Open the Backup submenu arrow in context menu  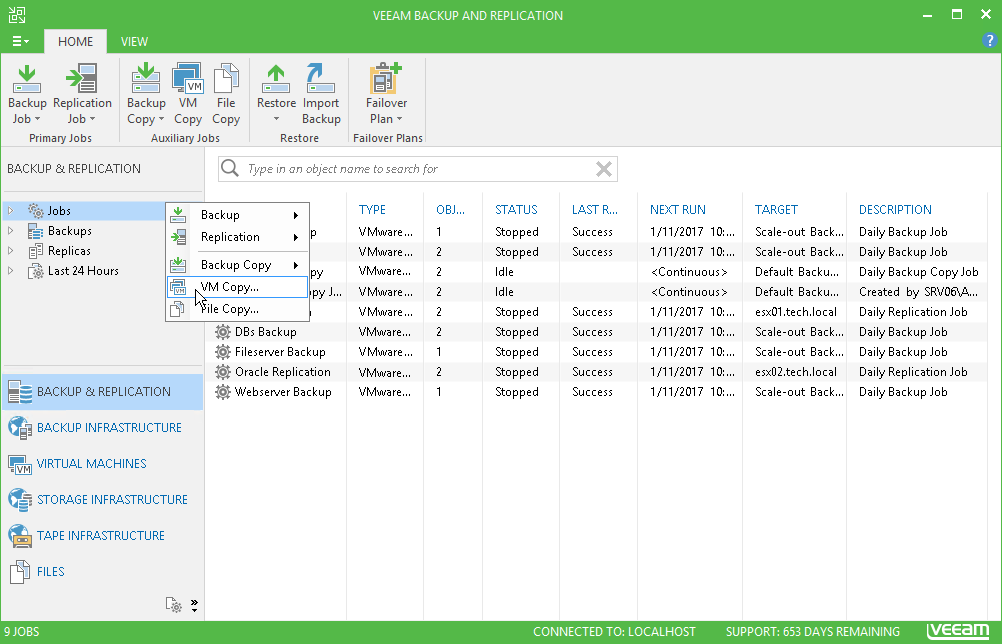coord(296,215)
